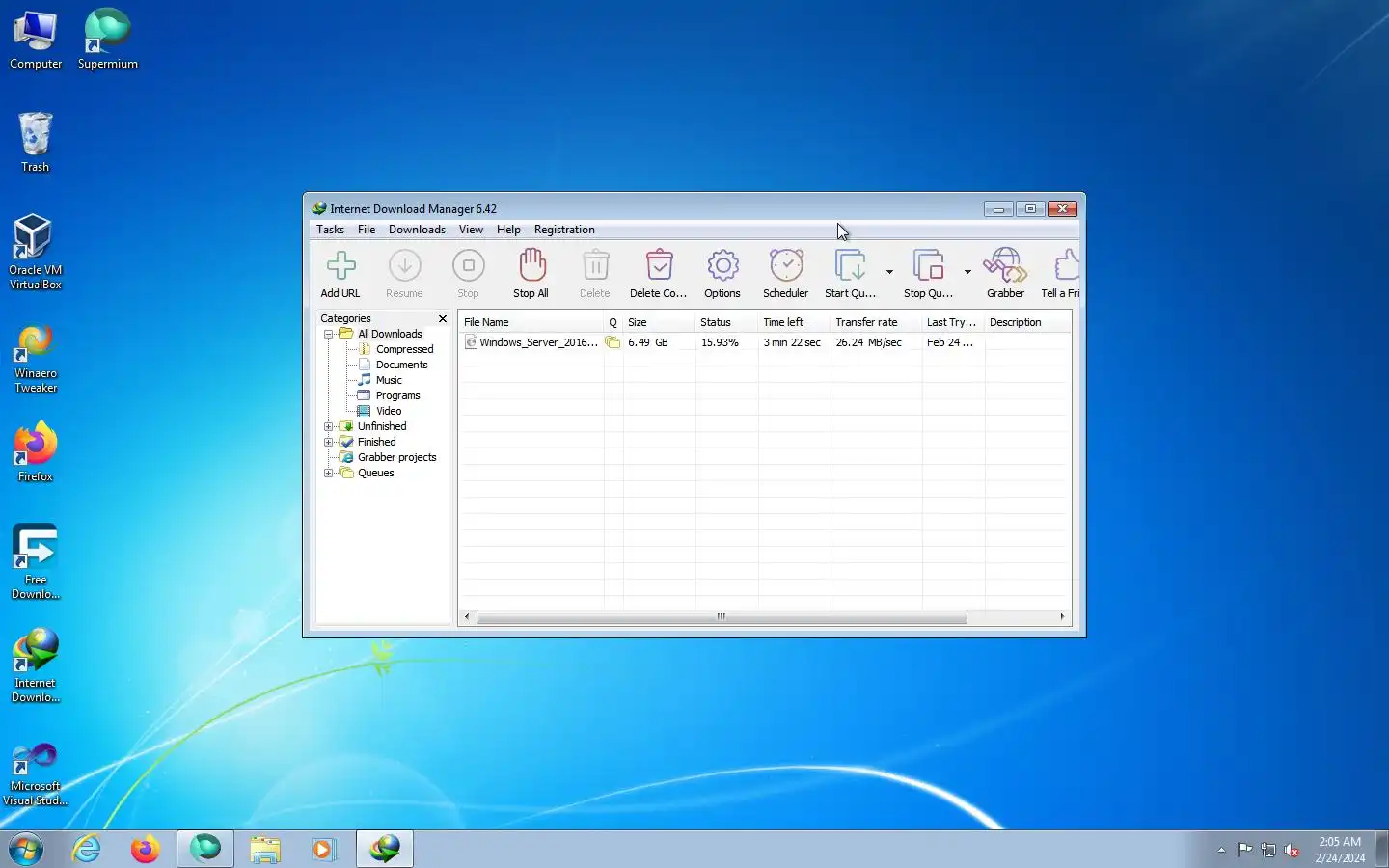The width and height of the screenshot is (1389, 868).
Task: Click the Delete Completed toolbar icon
Action: click(659, 265)
